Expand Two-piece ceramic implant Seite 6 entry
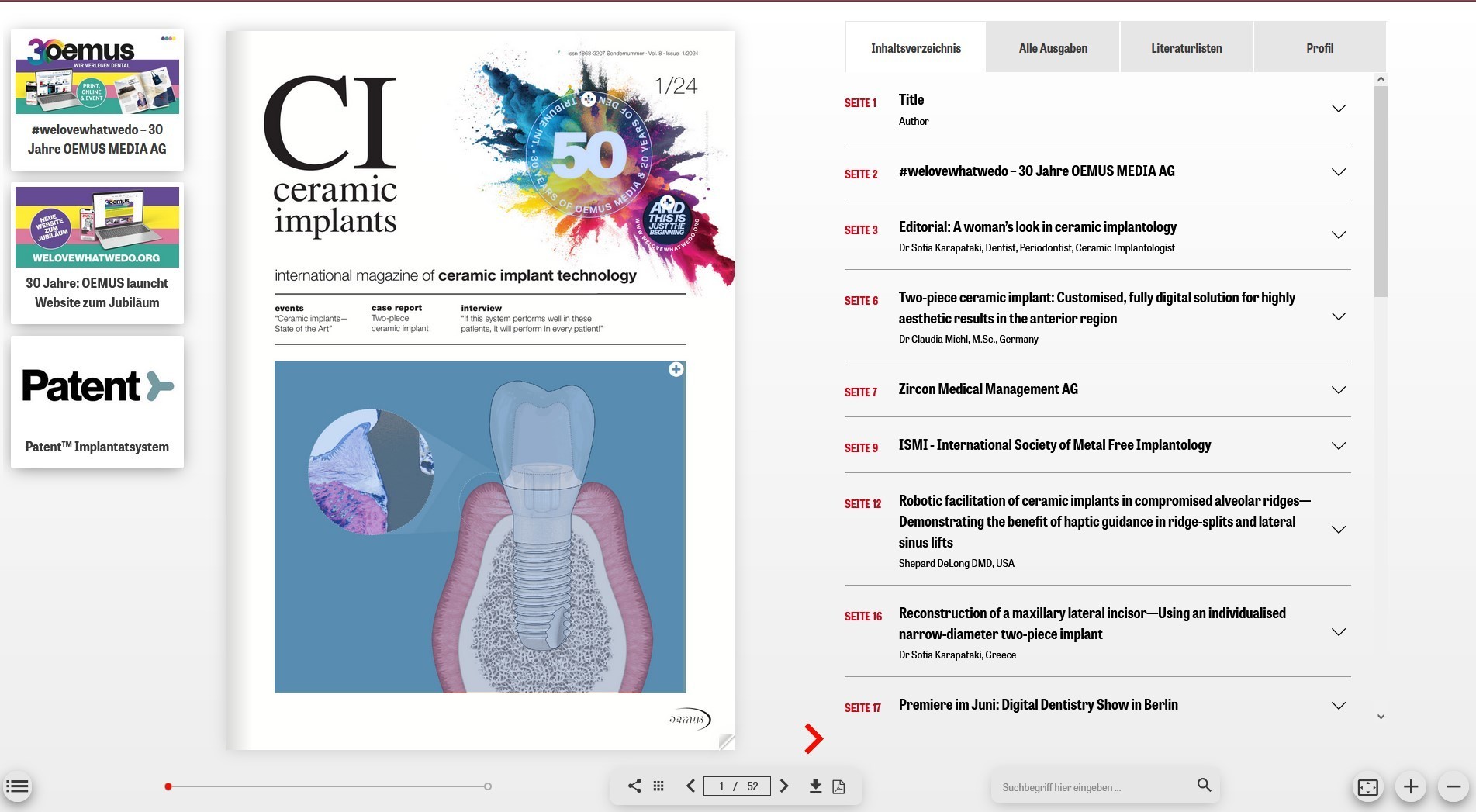 [x=1339, y=316]
